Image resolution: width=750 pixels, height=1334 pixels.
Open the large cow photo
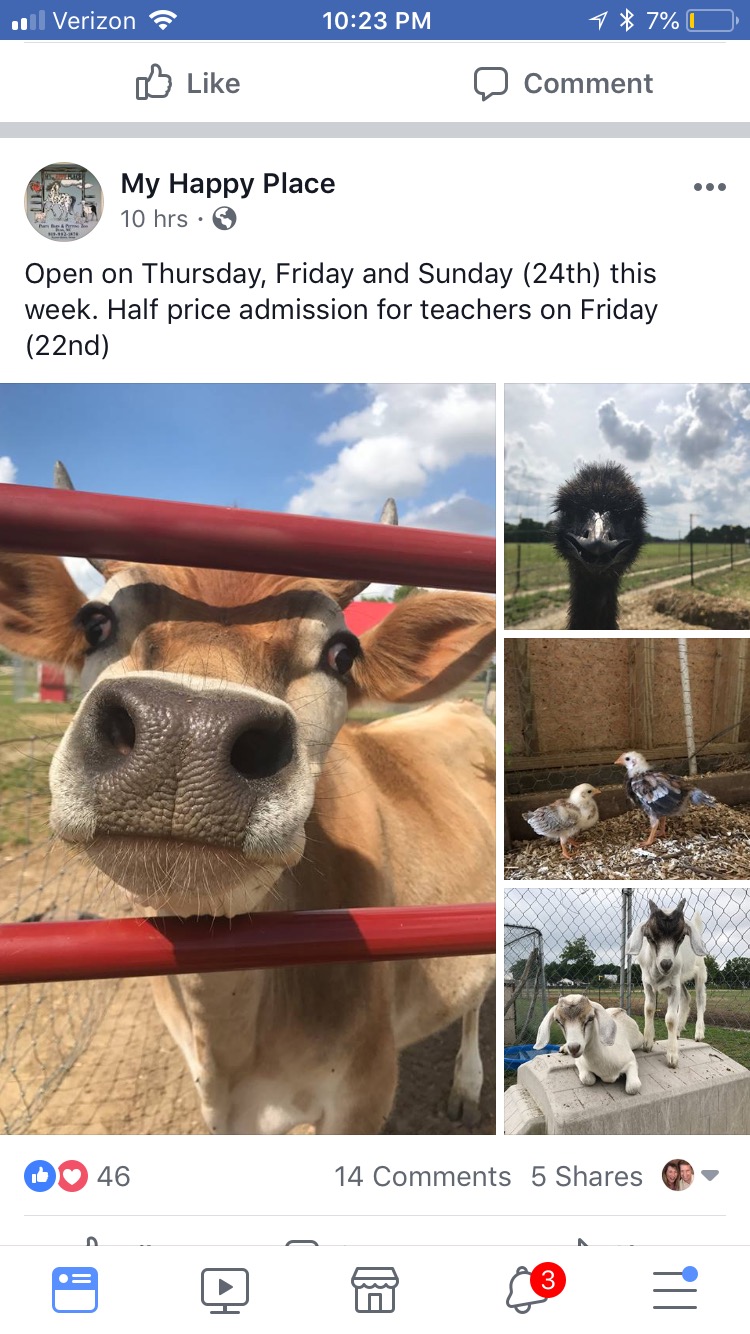pos(248,759)
